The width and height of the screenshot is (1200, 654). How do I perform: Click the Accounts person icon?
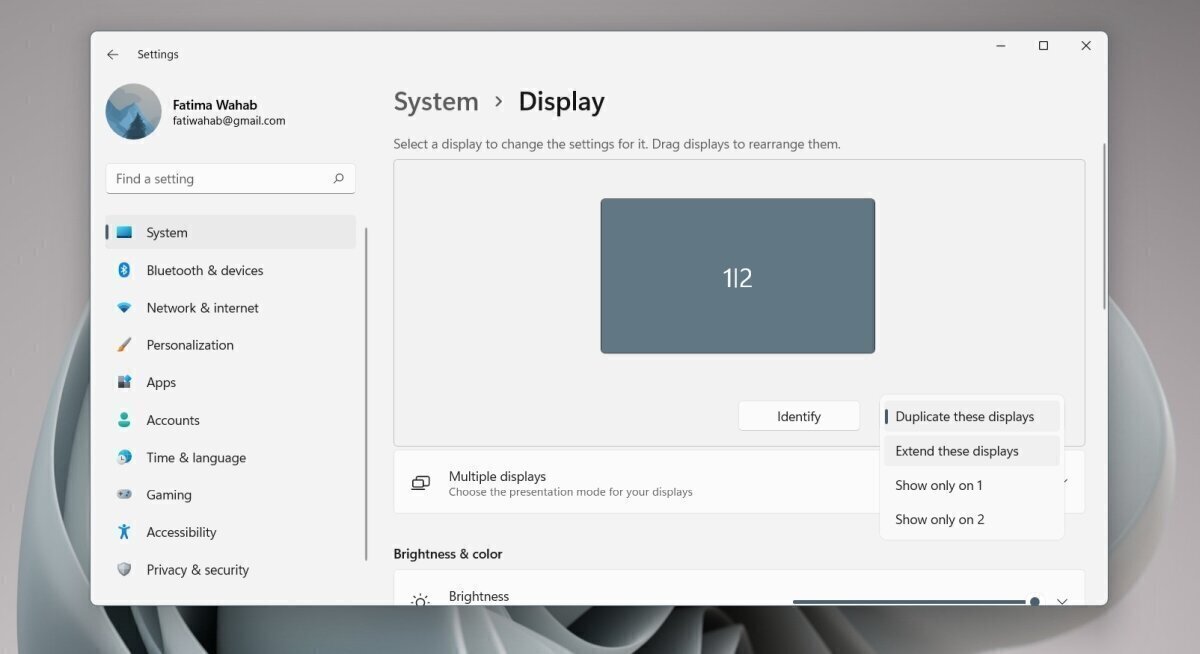[124, 420]
